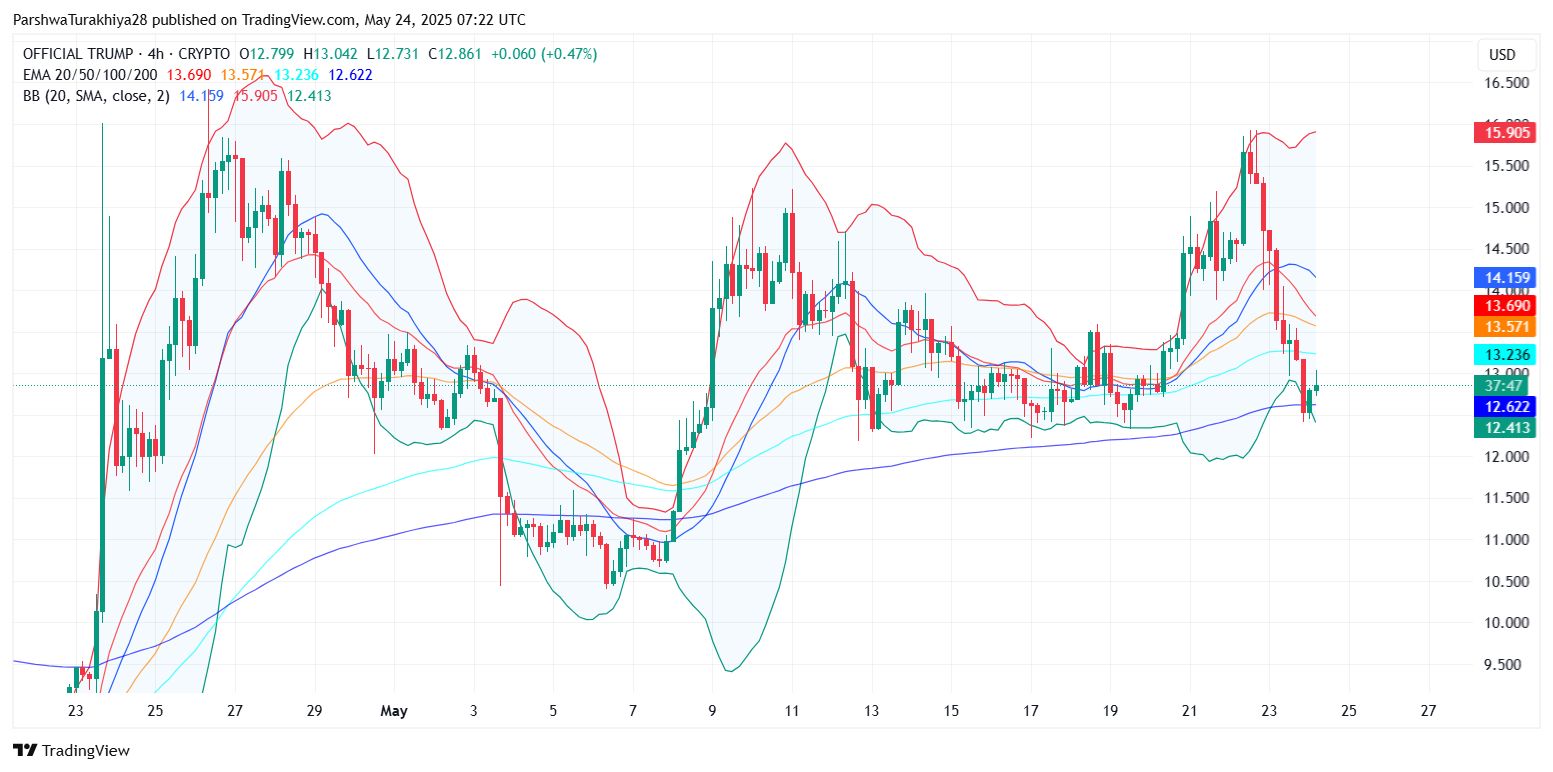Click the 9.500 price axis label
1553x772 pixels.
[x=1503, y=664]
